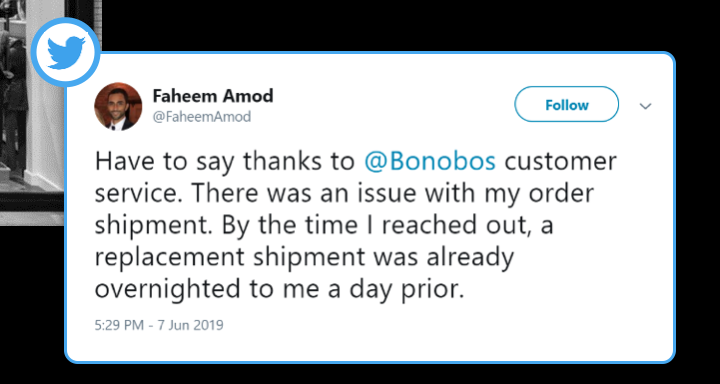Click the 5:29 PM tweet timestamp

pos(119,325)
